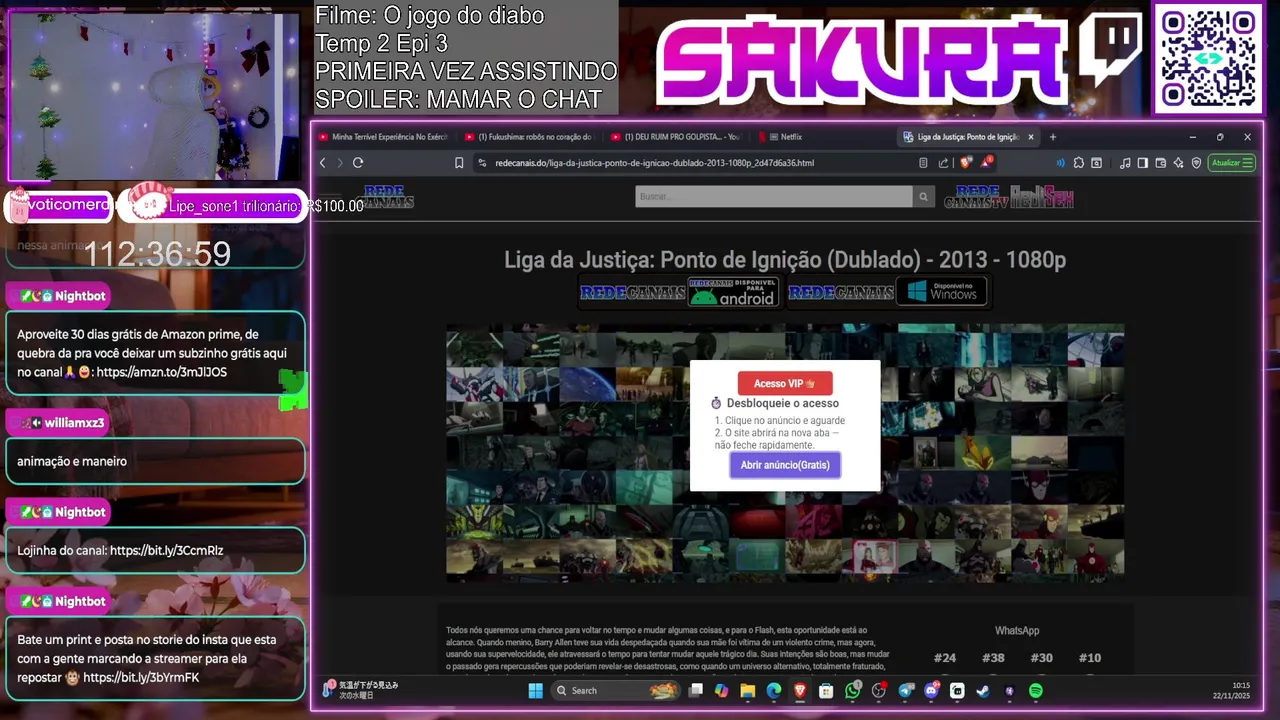
Task: Open Brave Rewards triangle icon
Action: point(987,162)
